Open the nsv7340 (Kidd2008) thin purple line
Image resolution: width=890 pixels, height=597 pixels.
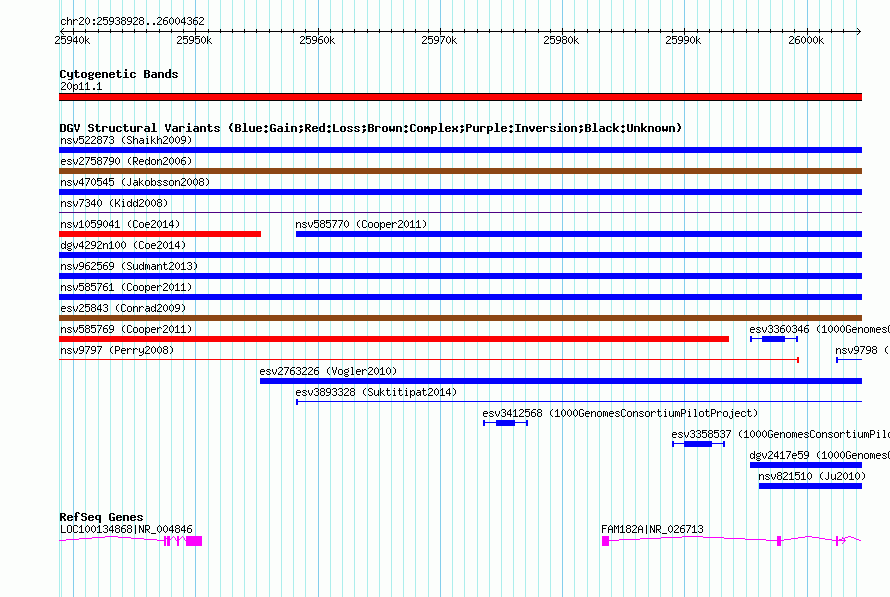(x=460, y=212)
